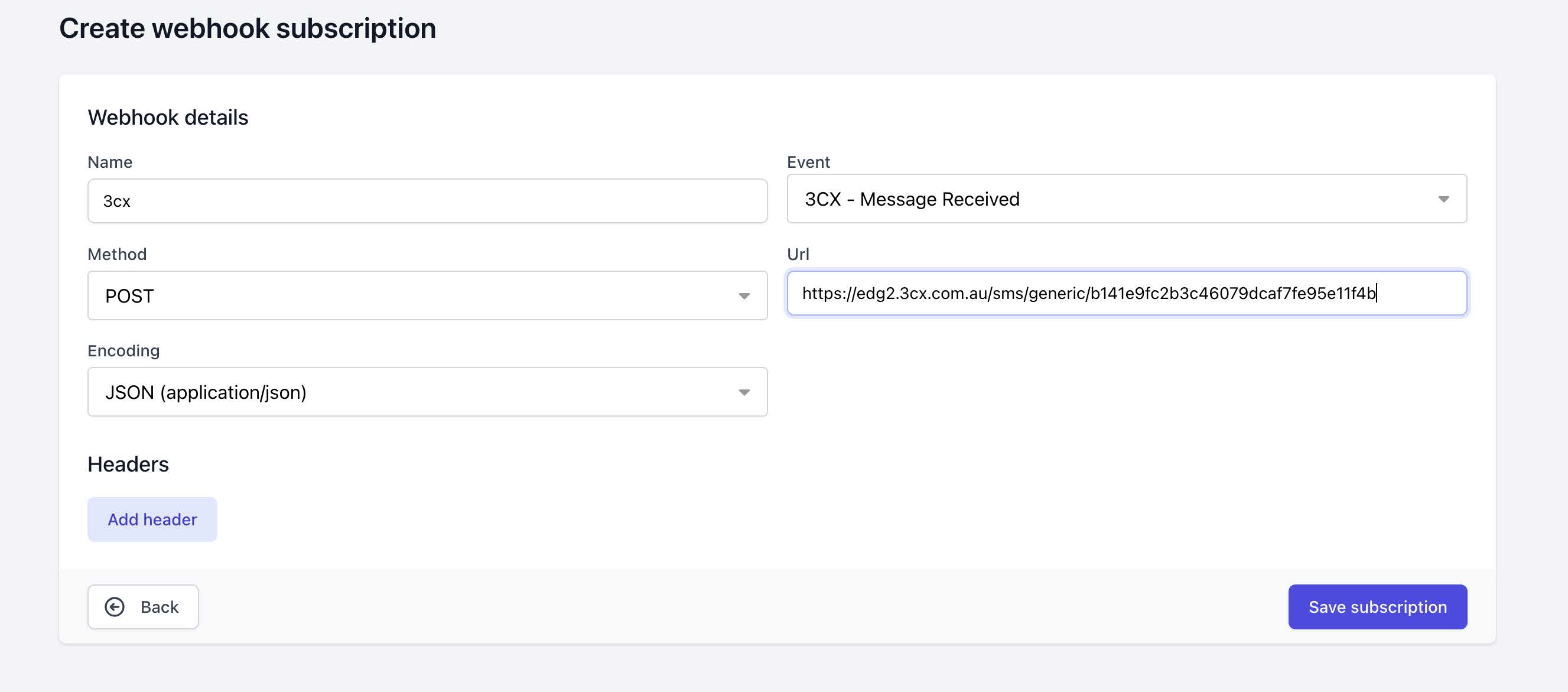Click the Encoding field label
Viewport: 1568px width, 692px height.
click(123, 350)
